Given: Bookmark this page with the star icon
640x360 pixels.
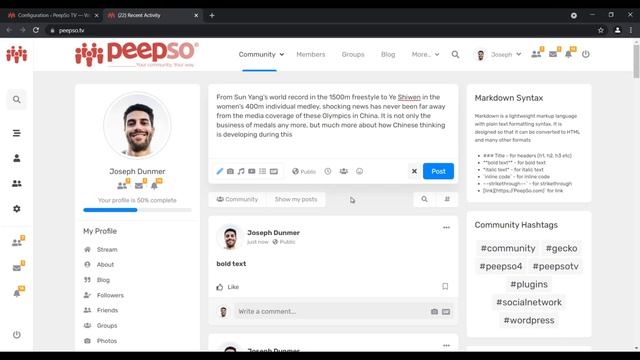Looking at the screenshot, I should tap(600, 30).
